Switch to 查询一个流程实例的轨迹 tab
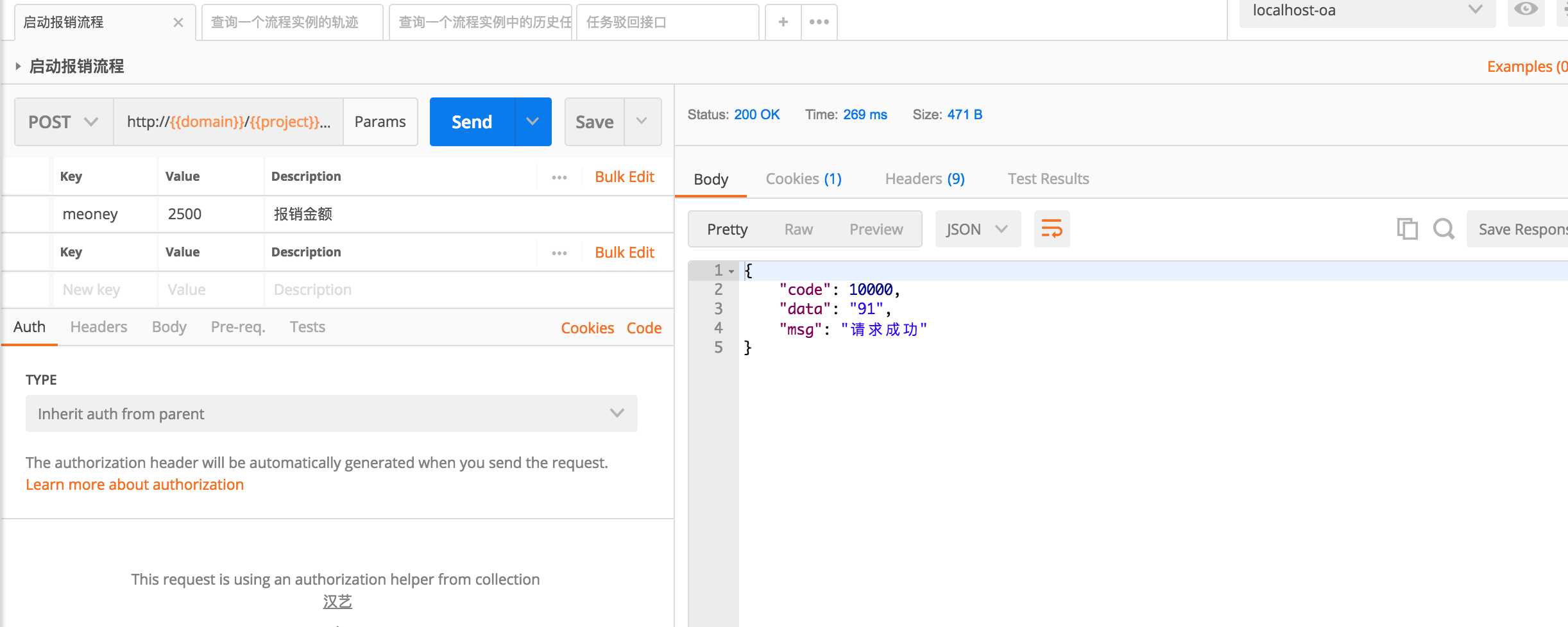This screenshot has width=1568, height=627. pyautogui.click(x=292, y=22)
